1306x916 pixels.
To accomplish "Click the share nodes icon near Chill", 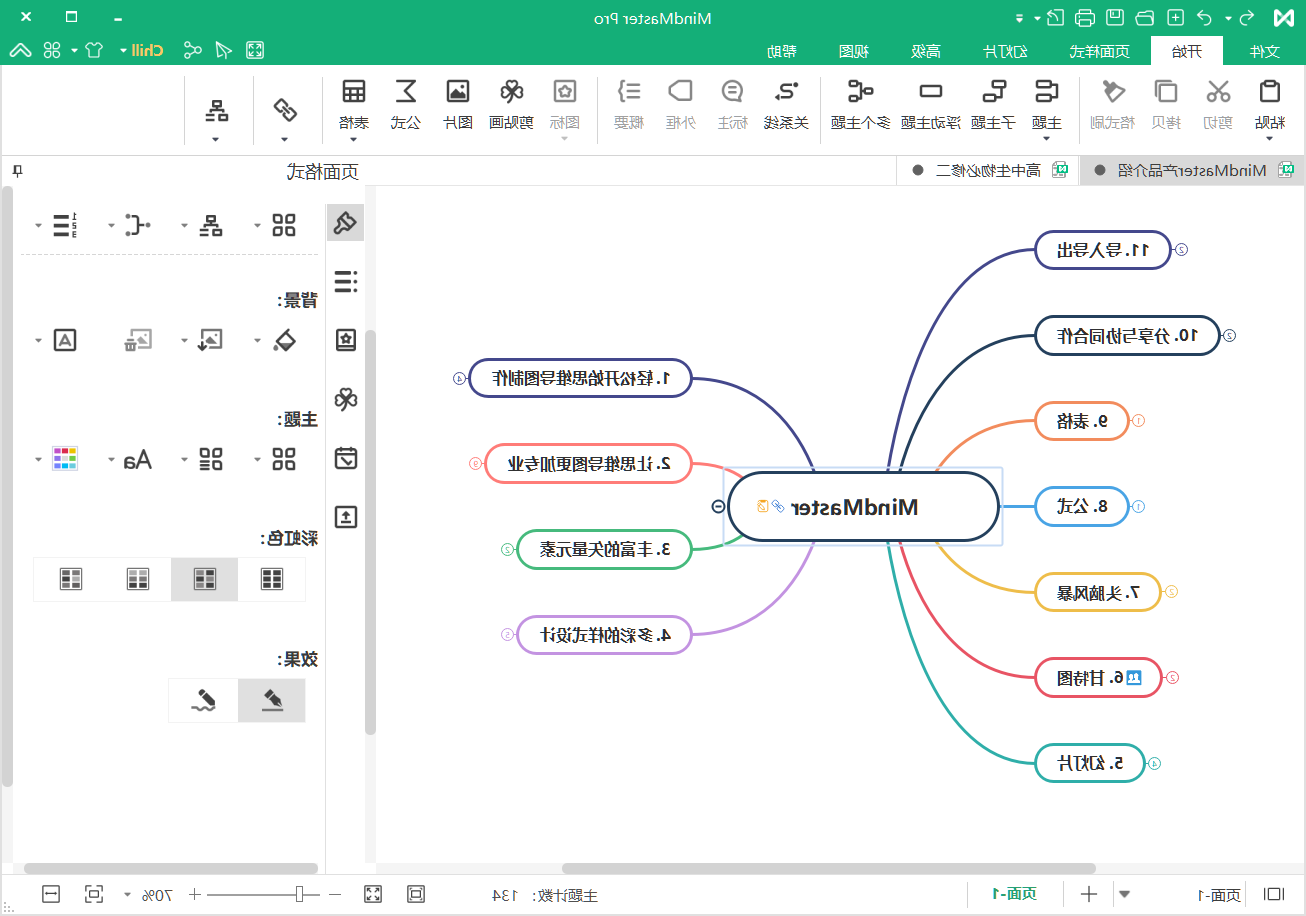I will tap(193, 49).
